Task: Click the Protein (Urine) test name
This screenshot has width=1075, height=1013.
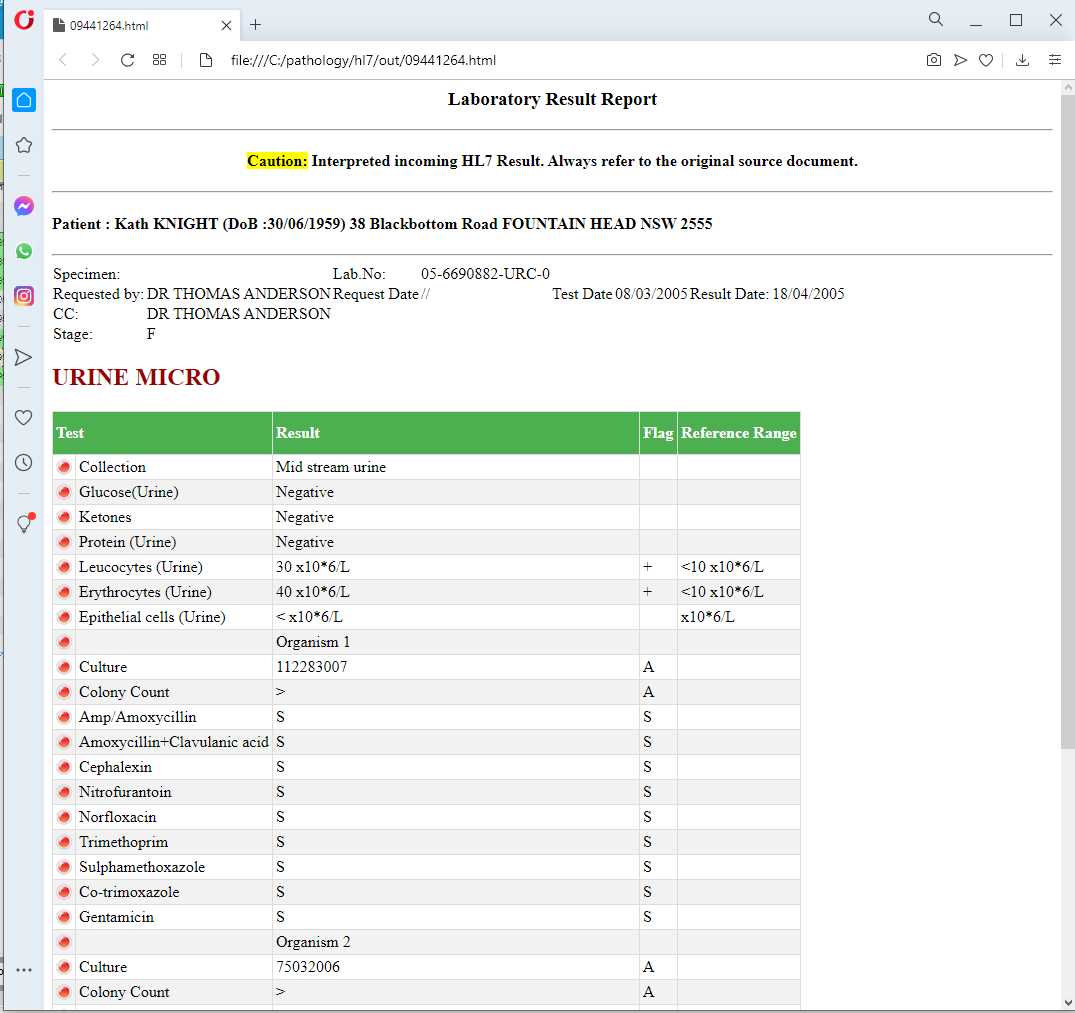Action: click(128, 542)
